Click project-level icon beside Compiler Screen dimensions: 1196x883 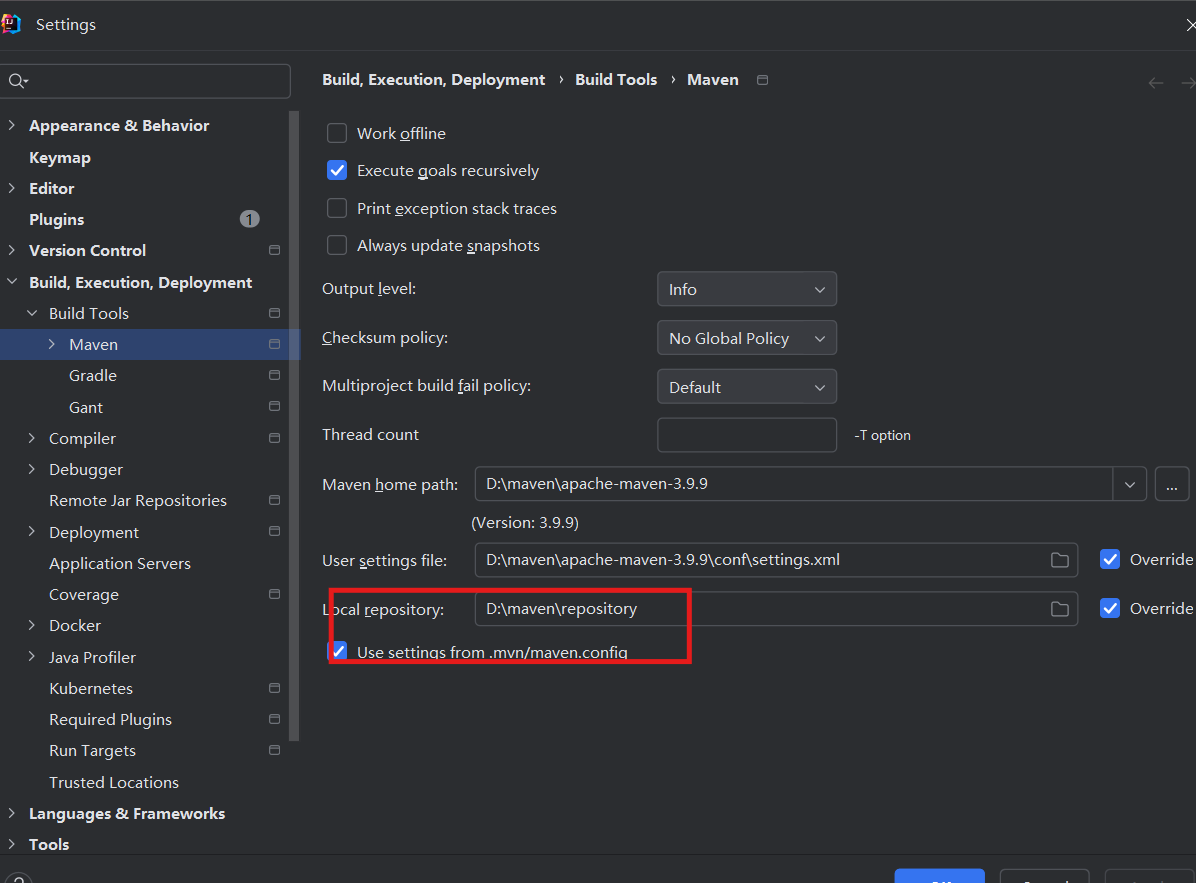(x=275, y=438)
